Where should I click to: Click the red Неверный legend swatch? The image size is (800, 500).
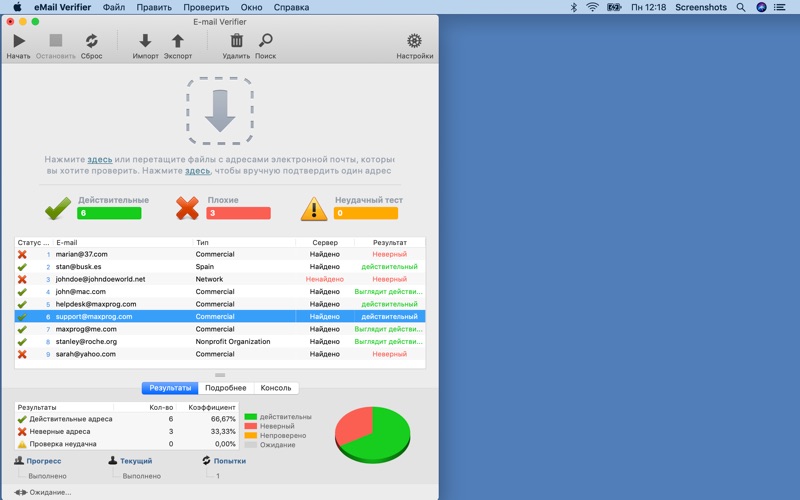click(251, 426)
